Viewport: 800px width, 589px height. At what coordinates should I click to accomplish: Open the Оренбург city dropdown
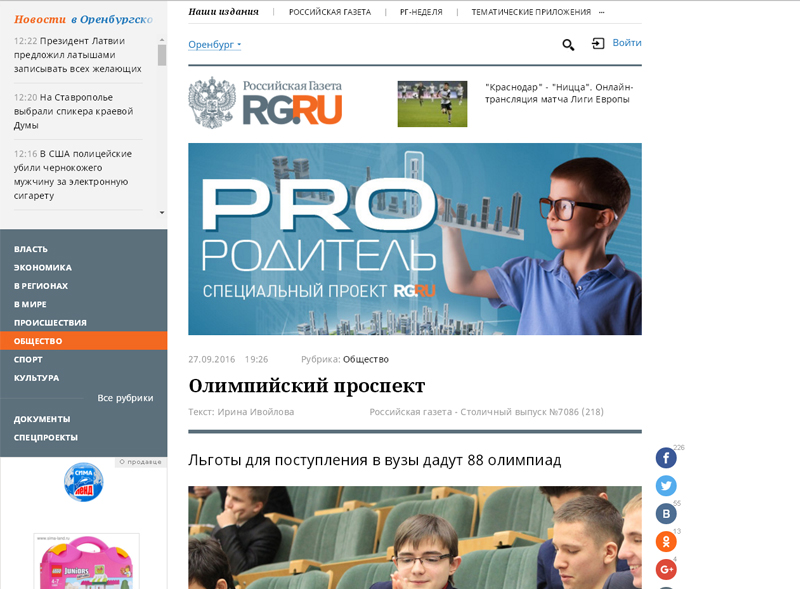214,44
